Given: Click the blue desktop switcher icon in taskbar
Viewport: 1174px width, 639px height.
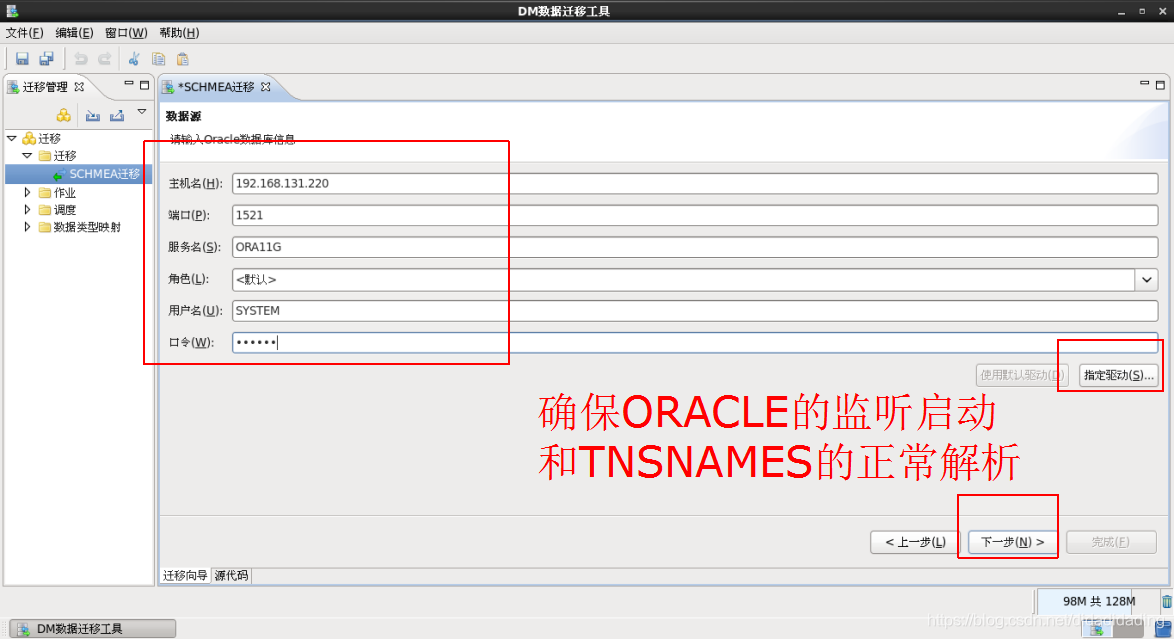Looking at the screenshot, I should pos(1163,629).
